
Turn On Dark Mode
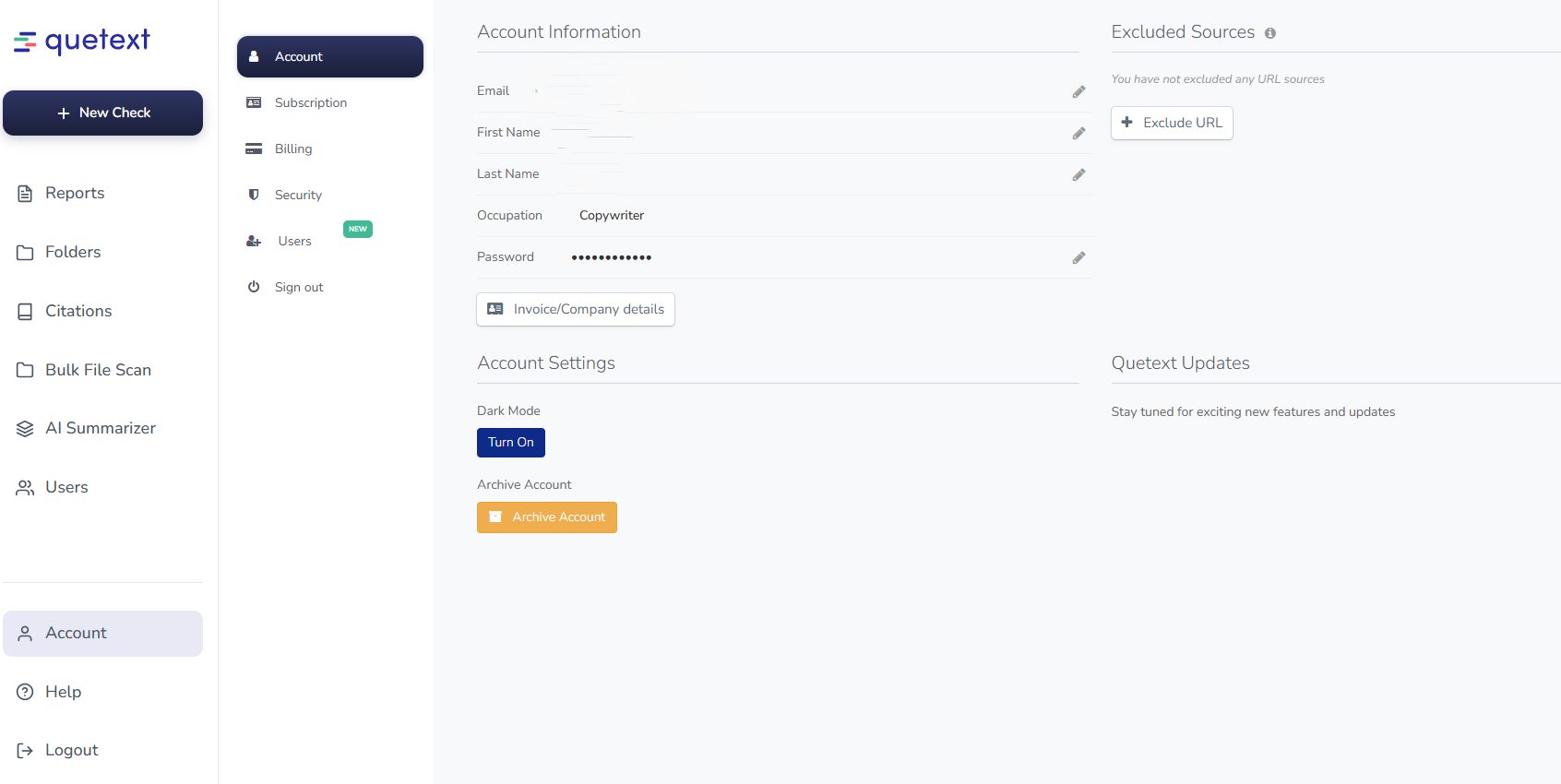pos(510,443)
